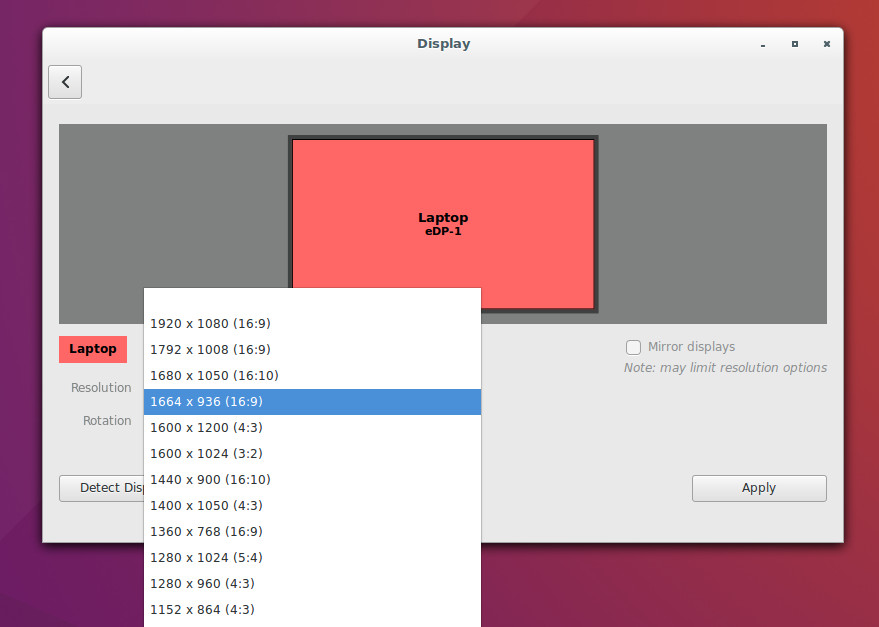
Task: Click the Apply button
Action: 759,488
